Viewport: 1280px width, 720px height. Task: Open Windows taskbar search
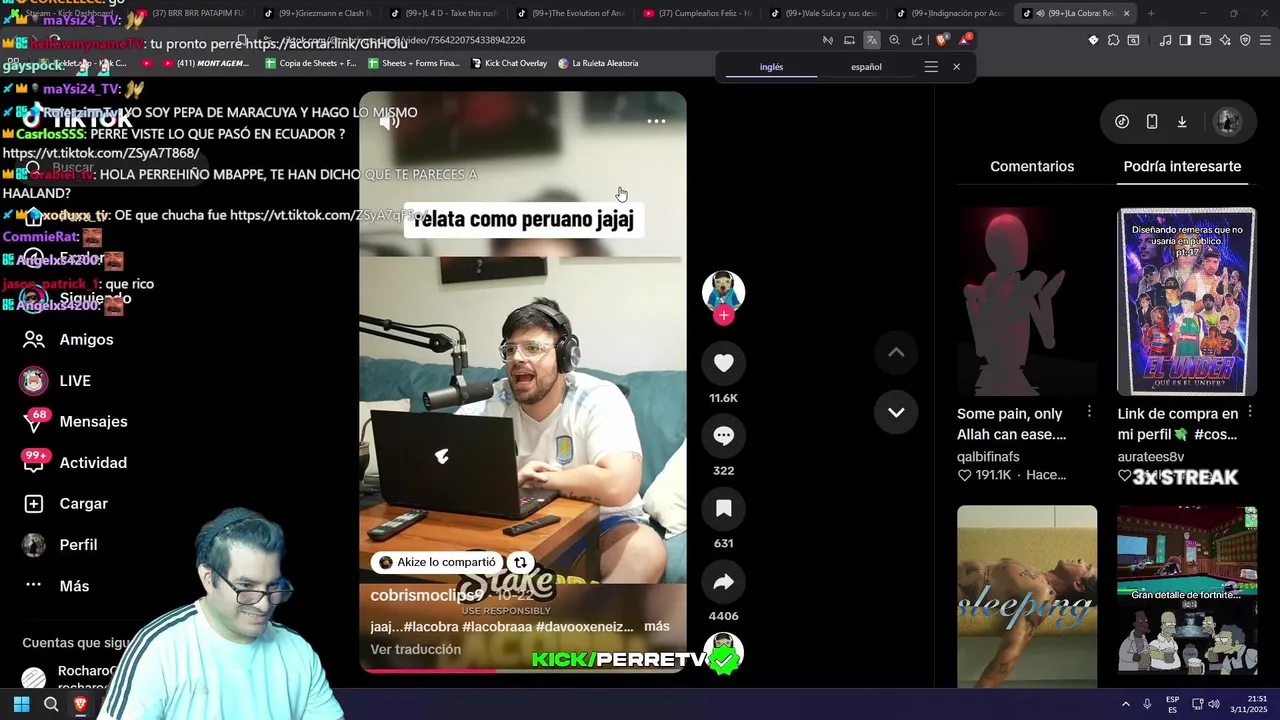pos(51,704)
